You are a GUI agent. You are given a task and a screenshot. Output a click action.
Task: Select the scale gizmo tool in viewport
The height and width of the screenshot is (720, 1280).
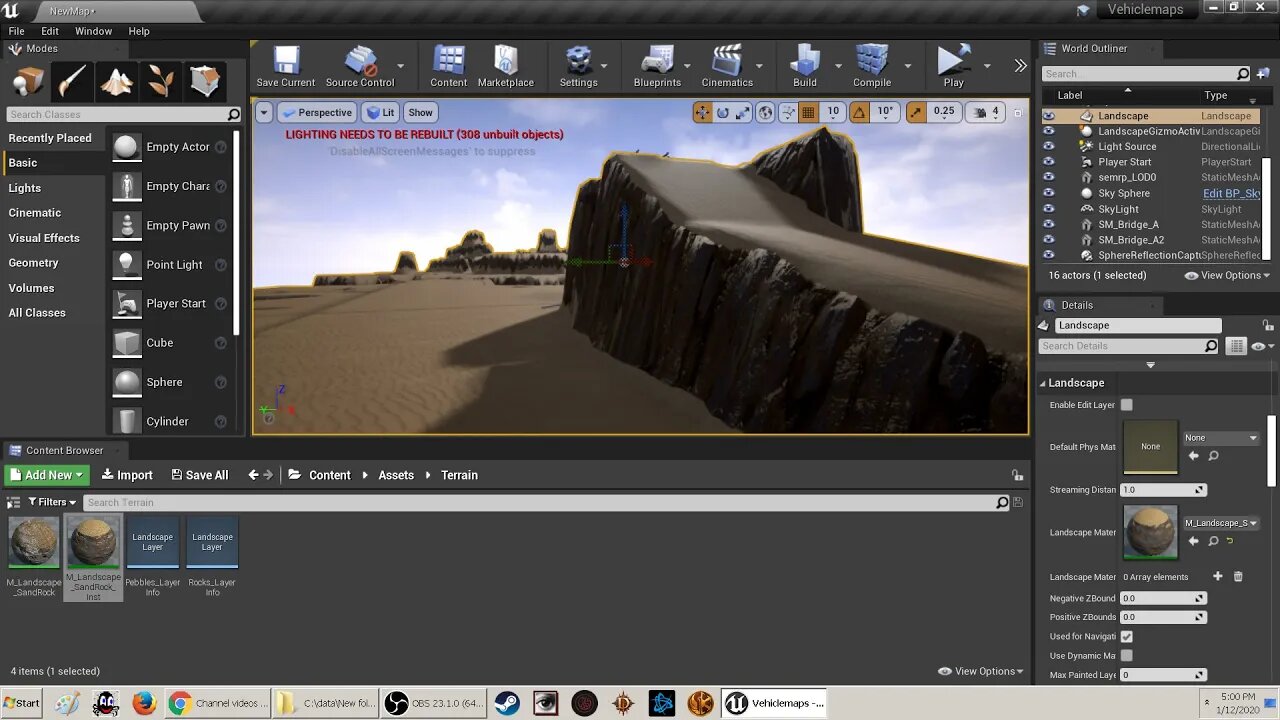[742, 112]
